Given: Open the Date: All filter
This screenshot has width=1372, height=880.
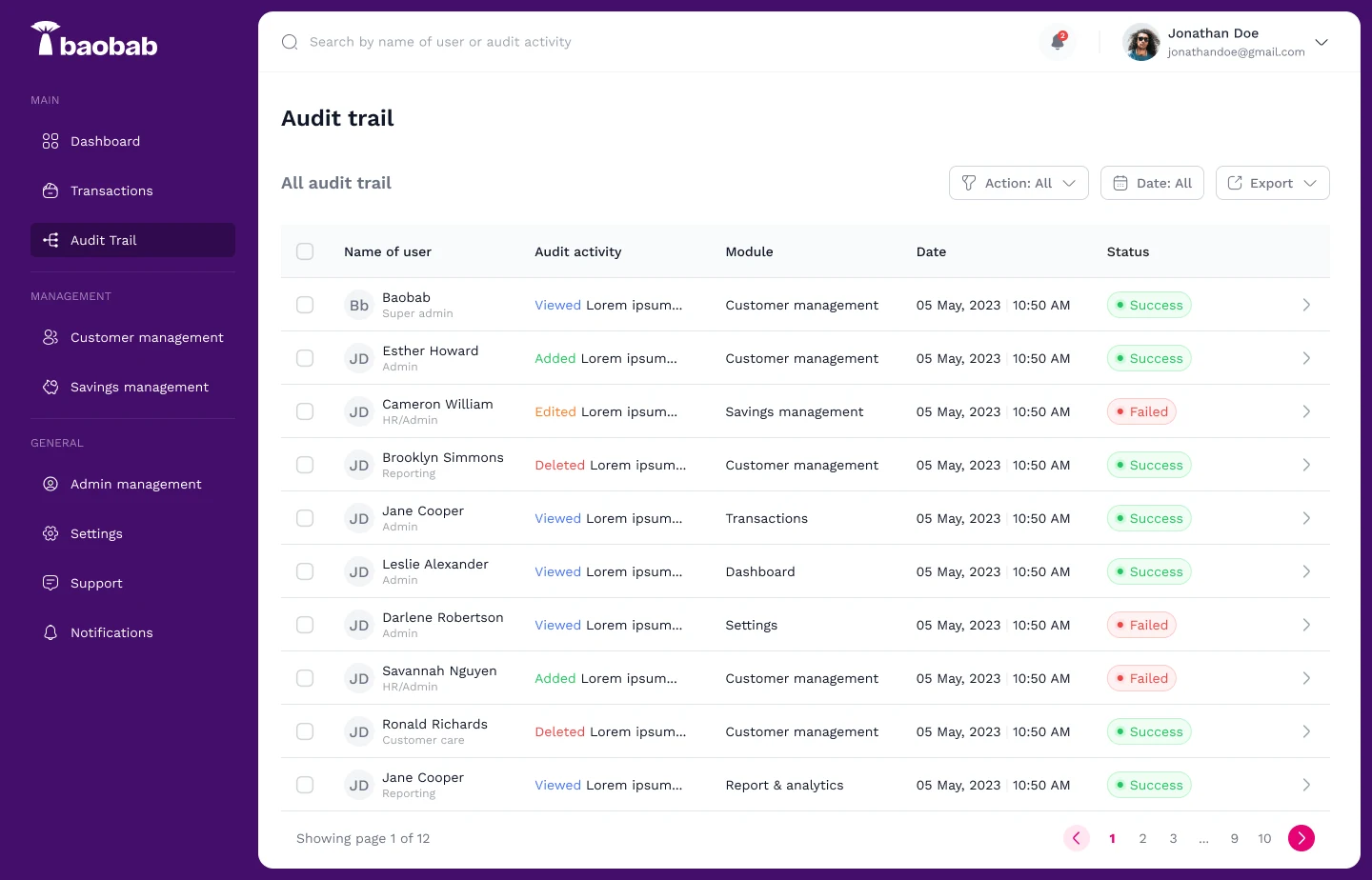Looking at the screenshot, I should coord(1152,183).
